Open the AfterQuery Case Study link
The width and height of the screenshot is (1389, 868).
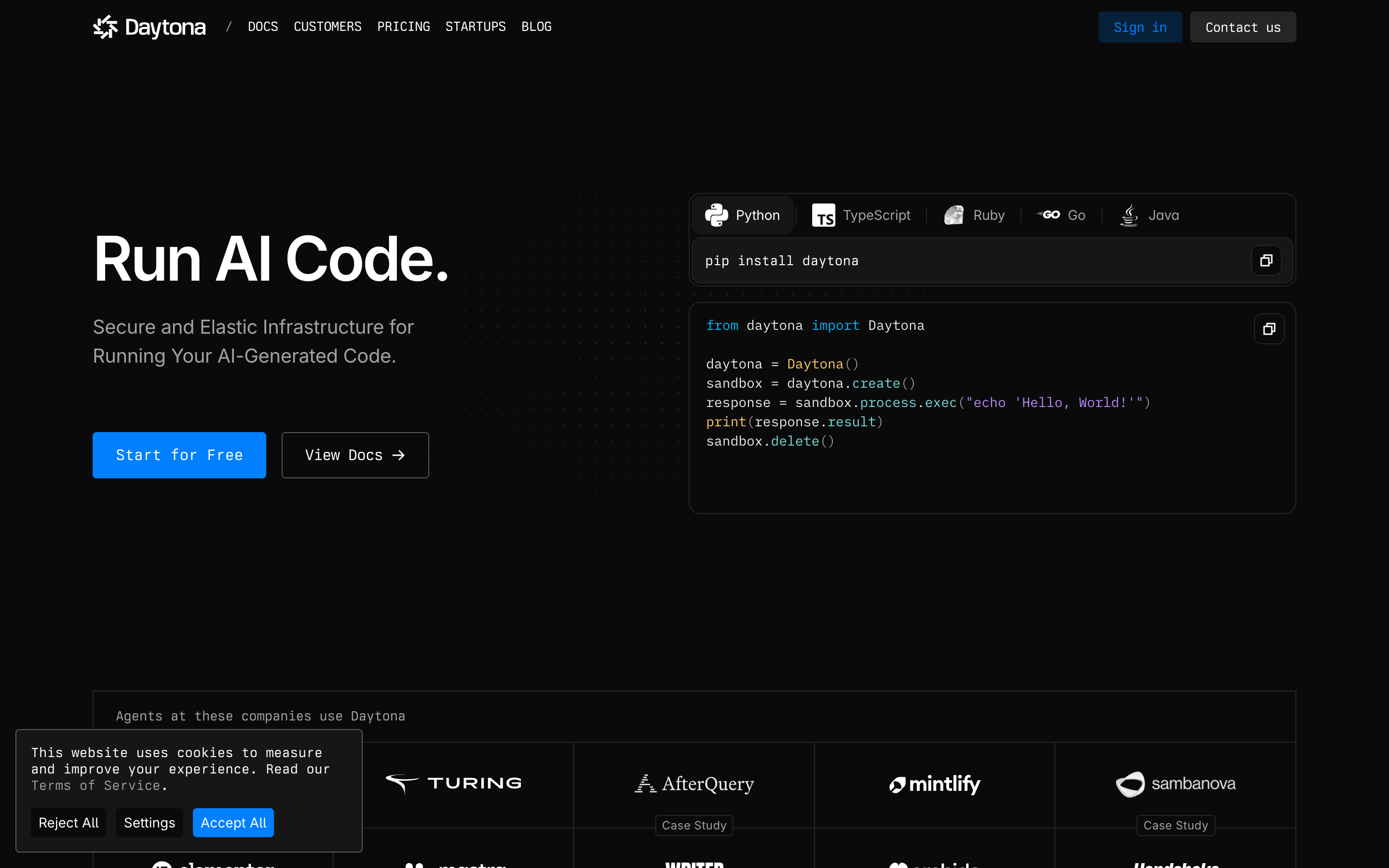694,826
